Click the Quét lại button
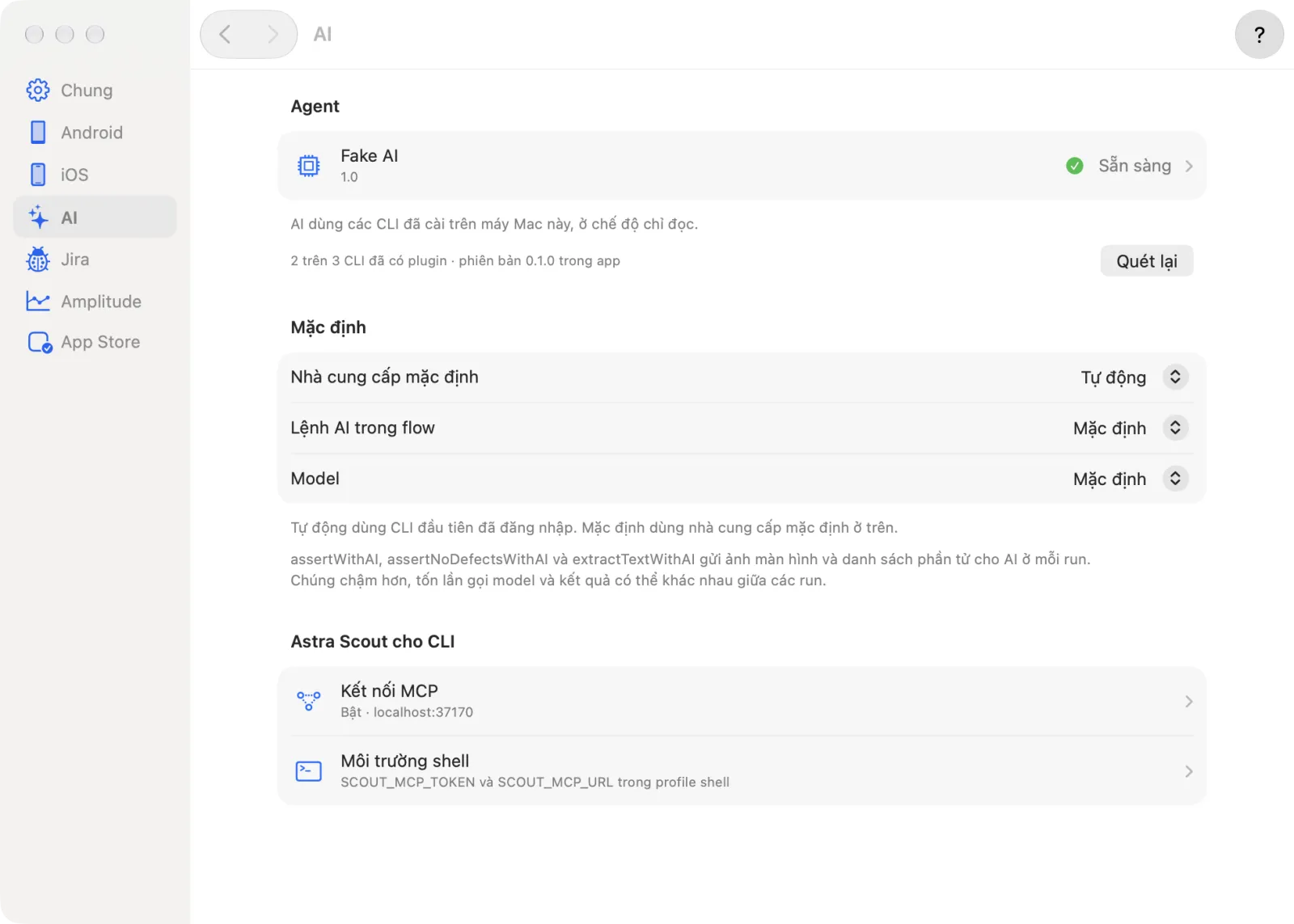This screenshot has height=924, width=1294. (1147, 261)
